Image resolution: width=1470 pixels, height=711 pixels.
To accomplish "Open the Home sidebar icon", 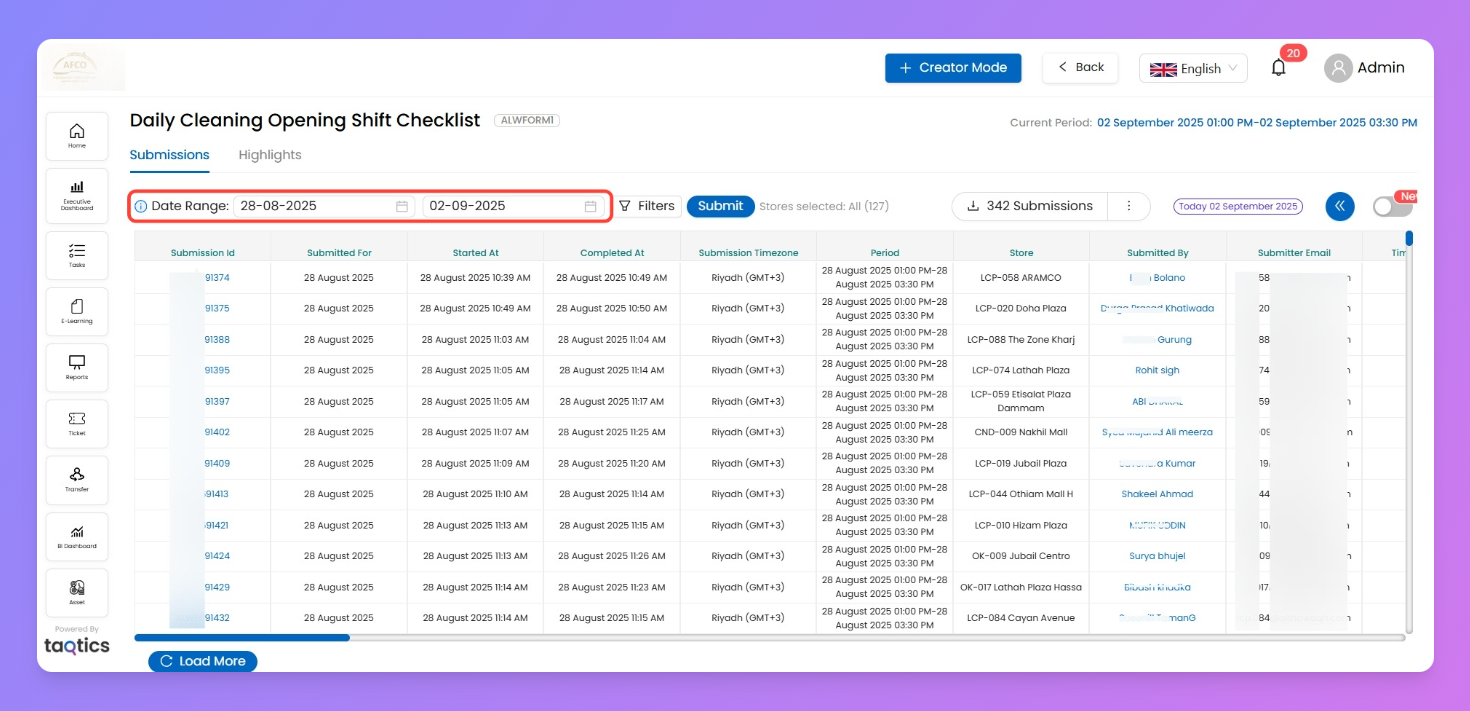I will click(x=77, y=136).
